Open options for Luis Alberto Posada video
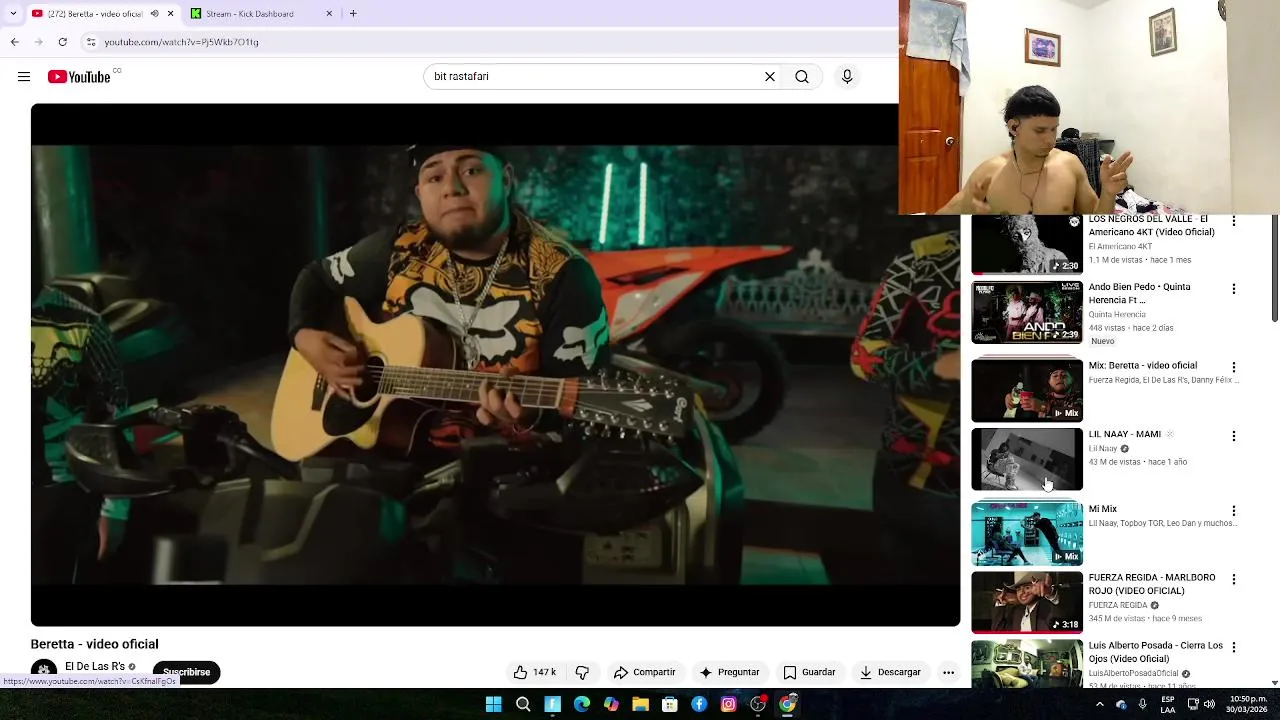The width and height of the screenshot is (1280, 720). click(1233, 647)
